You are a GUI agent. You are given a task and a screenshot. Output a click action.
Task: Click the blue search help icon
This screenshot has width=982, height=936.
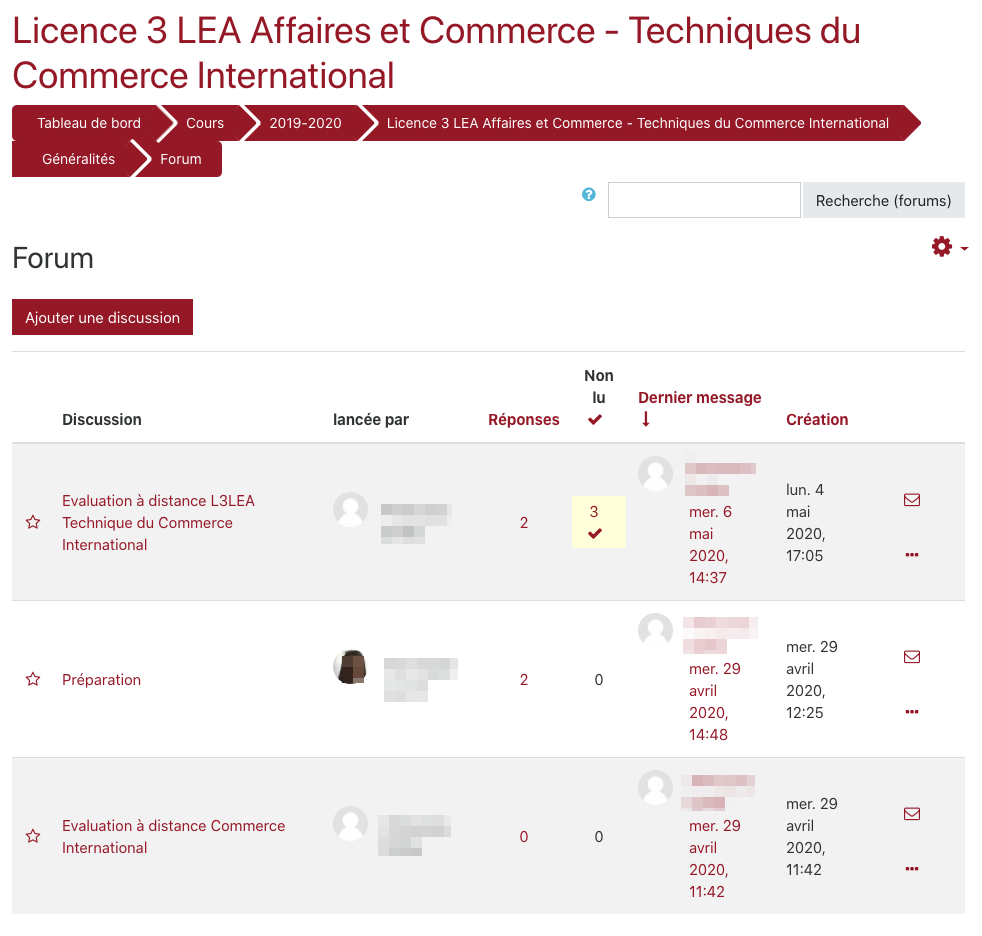click(589, 195)
